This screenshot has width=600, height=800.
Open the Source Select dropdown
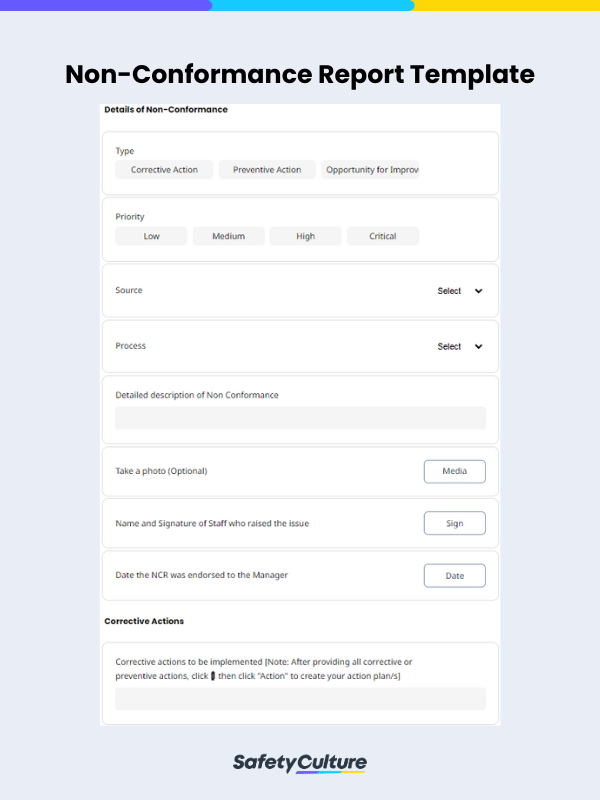[x=450, y=291]
